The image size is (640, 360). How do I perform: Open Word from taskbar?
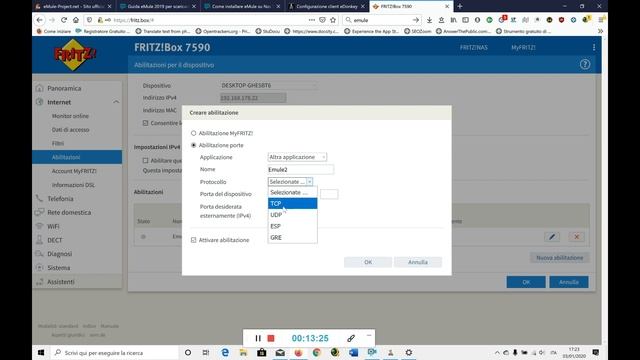pyautogui.click(x=353, y=352)
